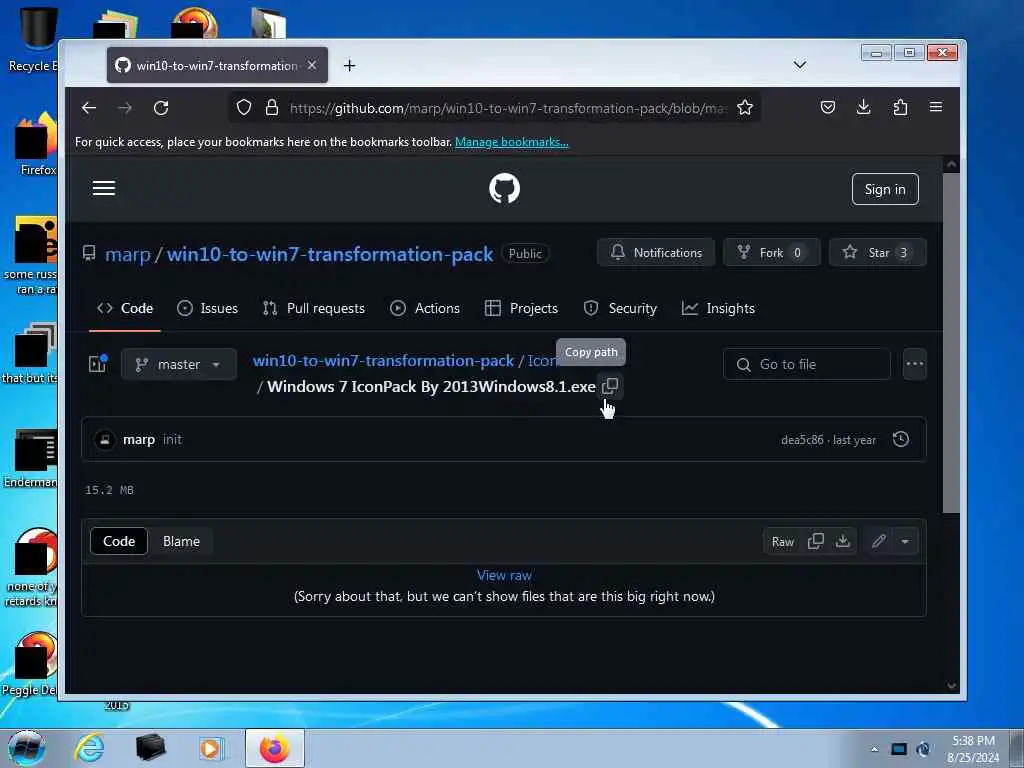Open the Manage bookmarks link
1024x768 pixels.
[x=511, y=142]
